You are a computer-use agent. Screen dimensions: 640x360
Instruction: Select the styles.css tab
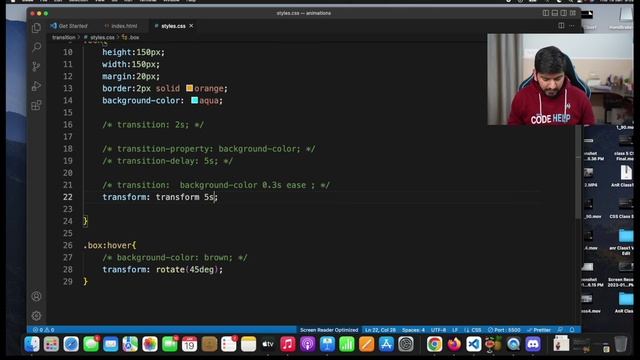coord(173,26)
